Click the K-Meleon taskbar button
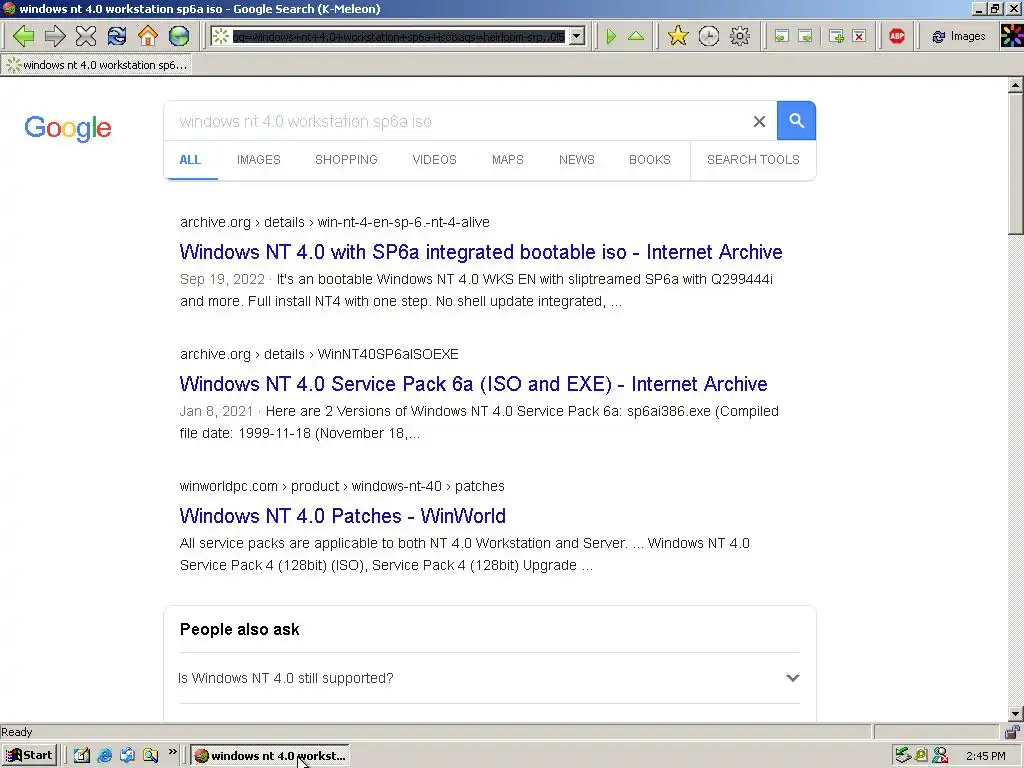Viewport: 1024px width, 768px height. click(270, 756)
